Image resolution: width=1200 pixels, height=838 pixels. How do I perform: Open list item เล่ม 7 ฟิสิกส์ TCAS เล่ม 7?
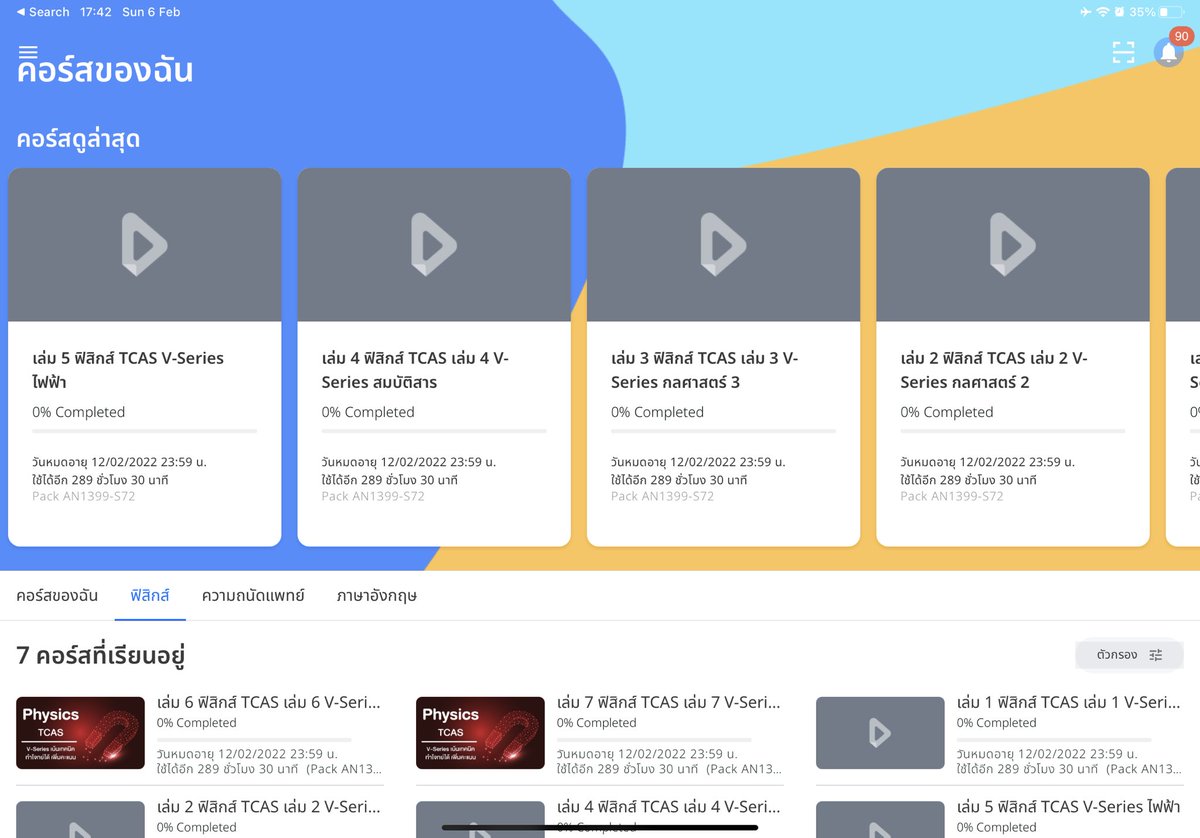[600, 735]
